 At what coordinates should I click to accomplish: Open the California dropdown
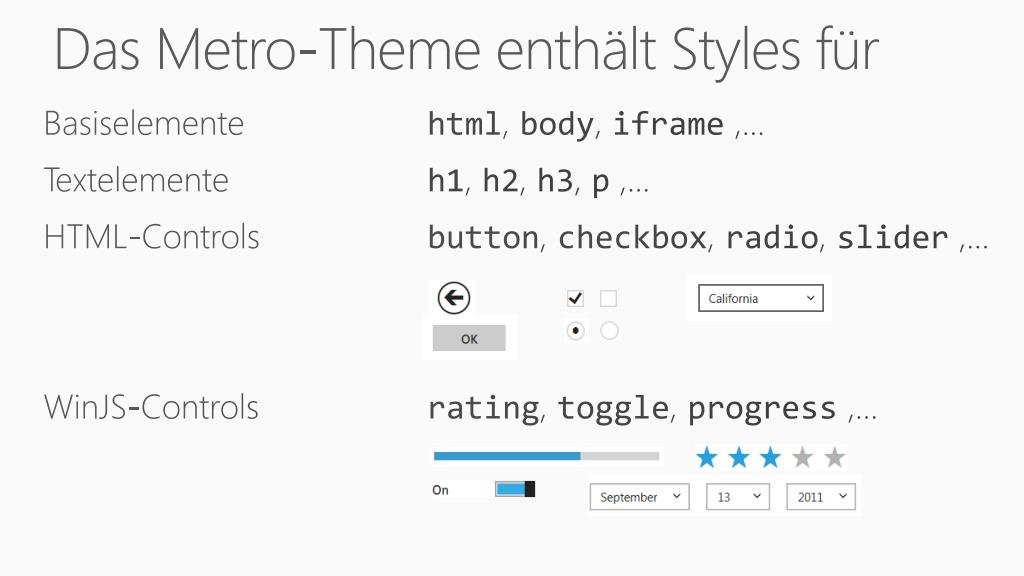[x=761, y=298]
